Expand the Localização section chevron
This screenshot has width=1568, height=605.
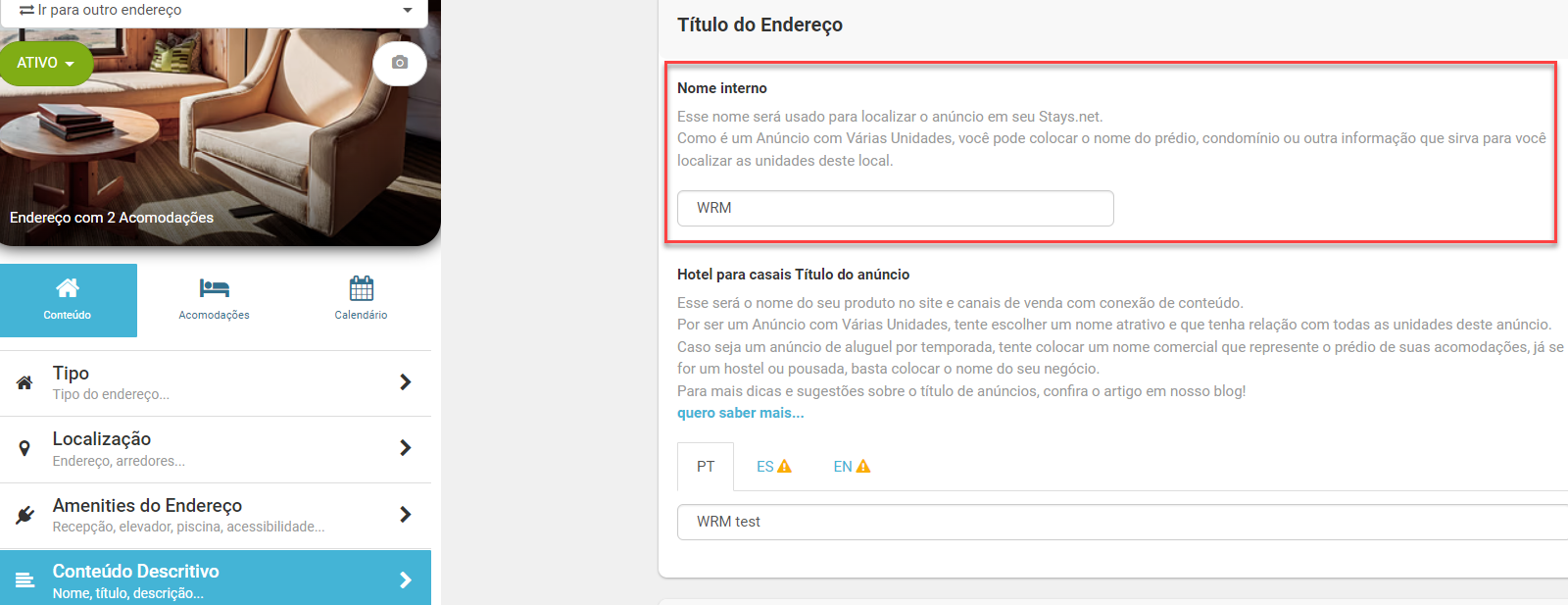click(405, 448)
